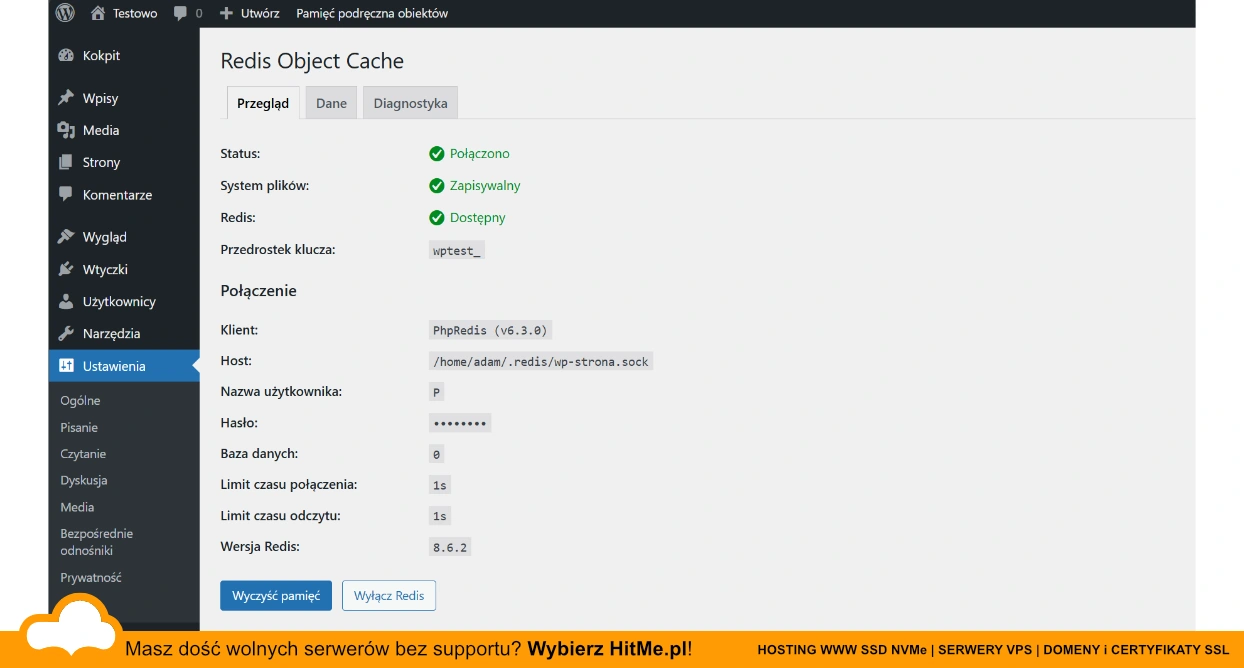1244x668 pixels.
Task: Click the Połączenie section heading
Action: point(259,291)
